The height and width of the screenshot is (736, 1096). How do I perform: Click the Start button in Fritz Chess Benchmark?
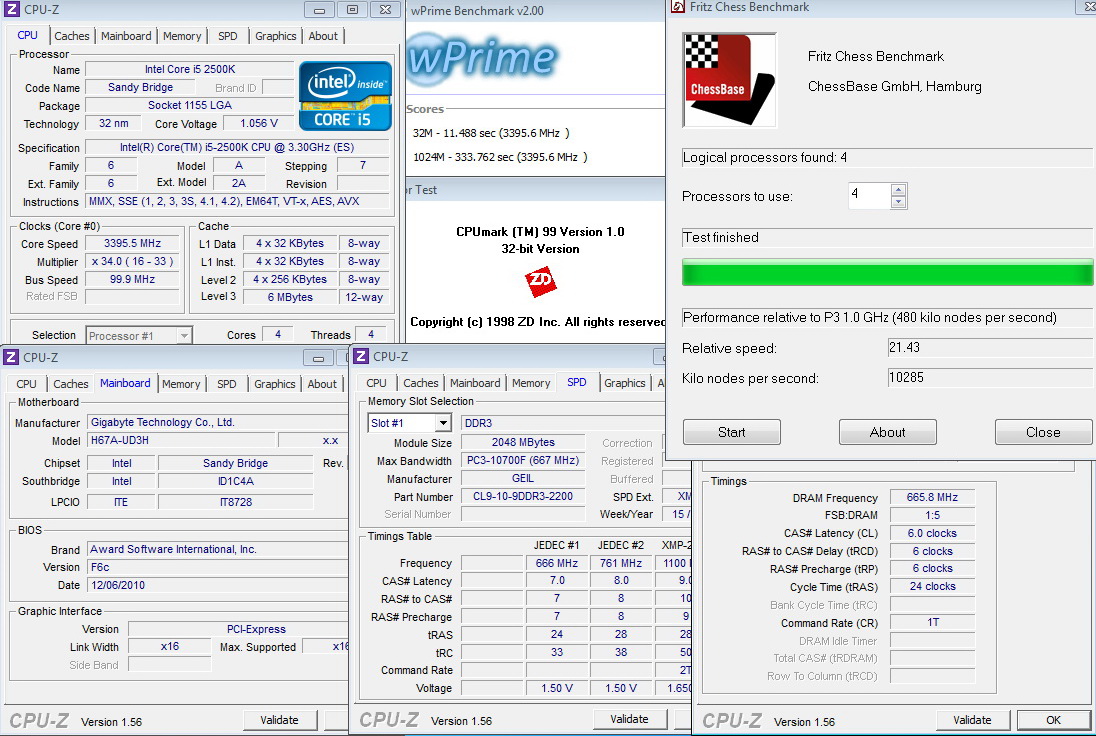(732, 432)
